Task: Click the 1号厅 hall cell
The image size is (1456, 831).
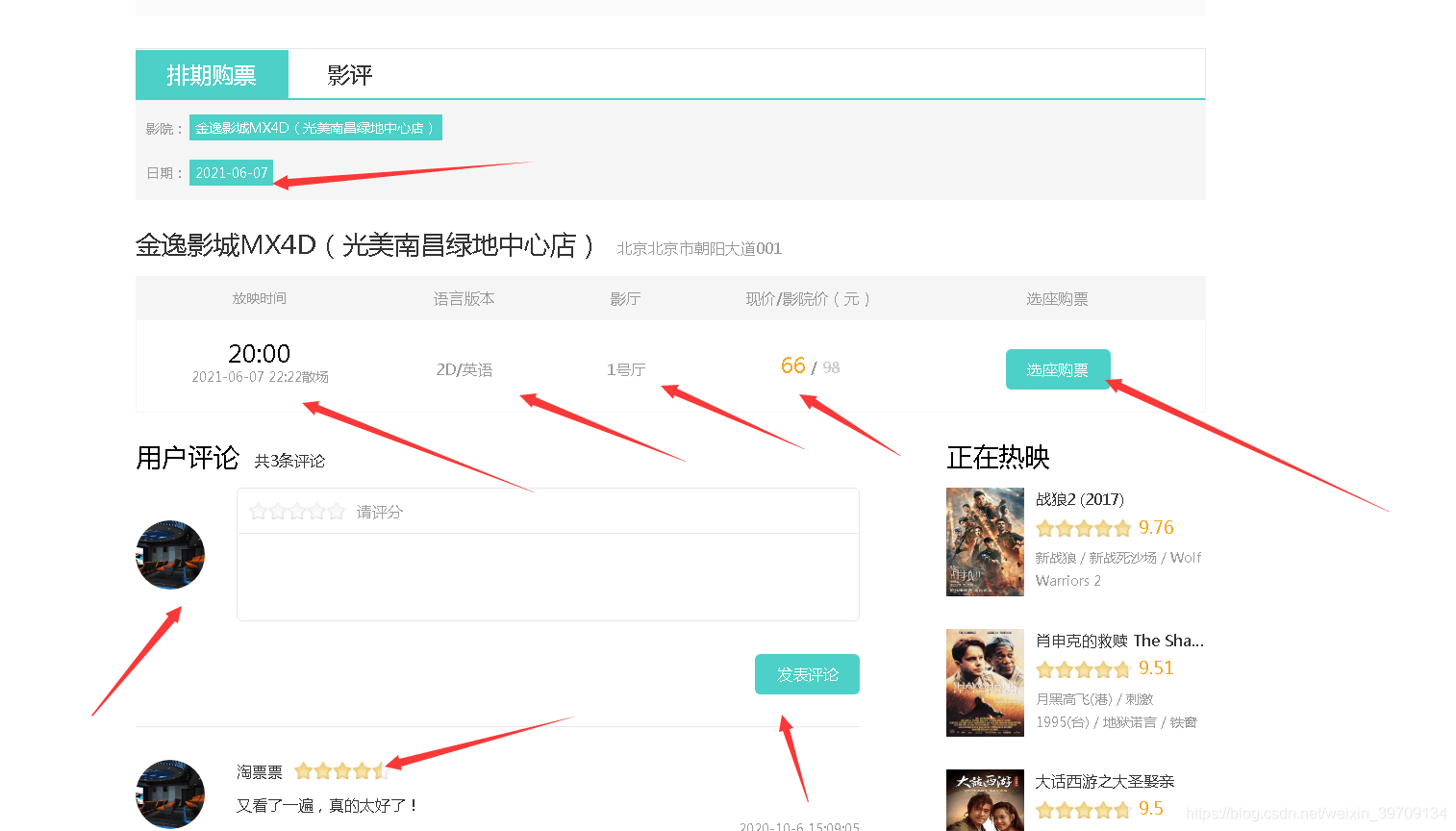Action: pyautogui.click(x=626, y=369)
